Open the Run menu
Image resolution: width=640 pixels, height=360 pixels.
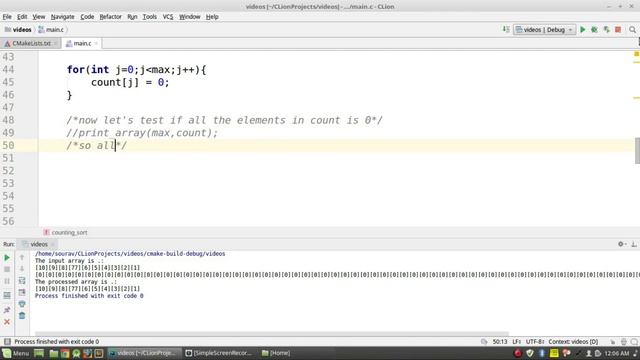[x=132, y=17]
